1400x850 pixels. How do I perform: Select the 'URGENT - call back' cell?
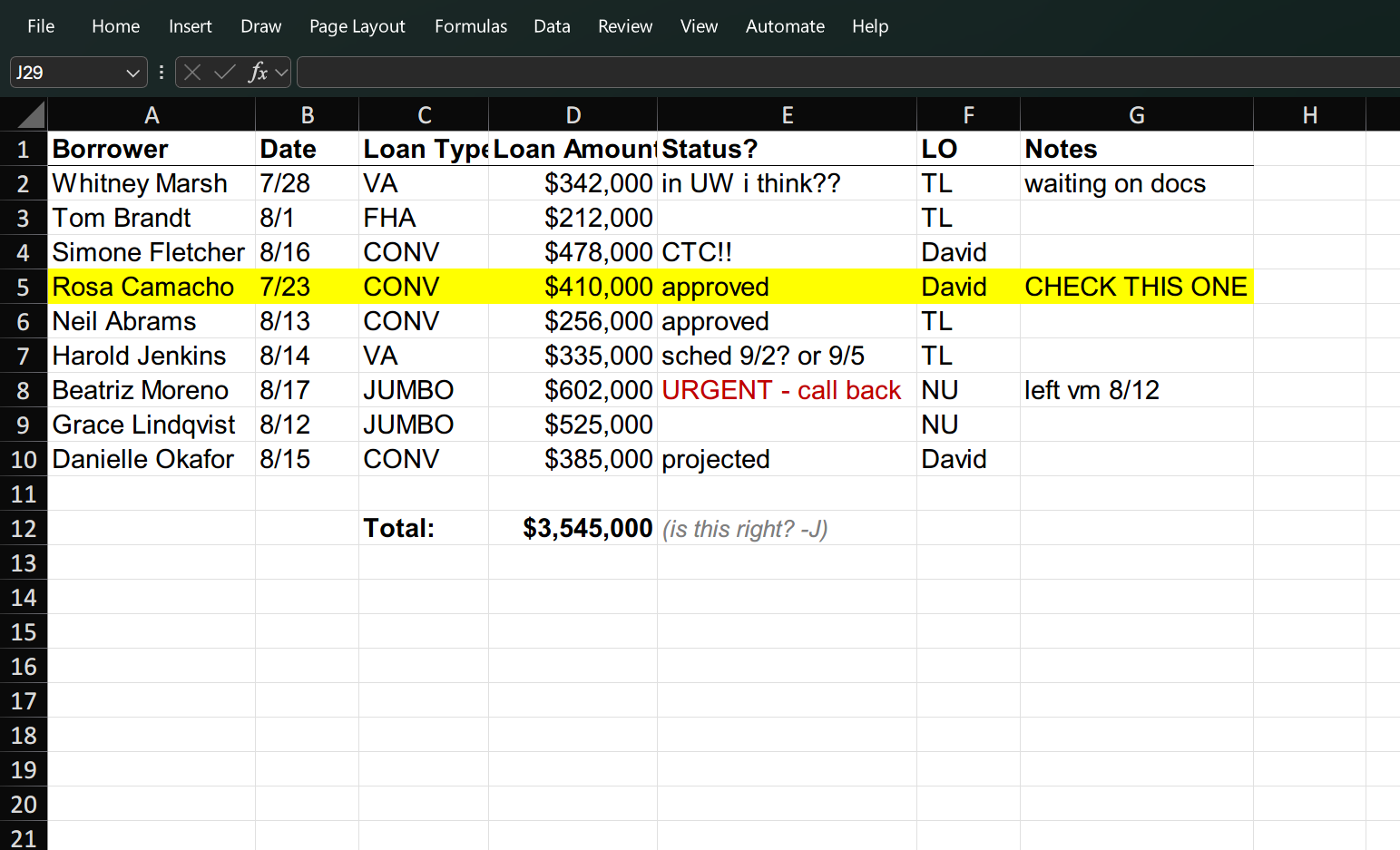[788, 390]
